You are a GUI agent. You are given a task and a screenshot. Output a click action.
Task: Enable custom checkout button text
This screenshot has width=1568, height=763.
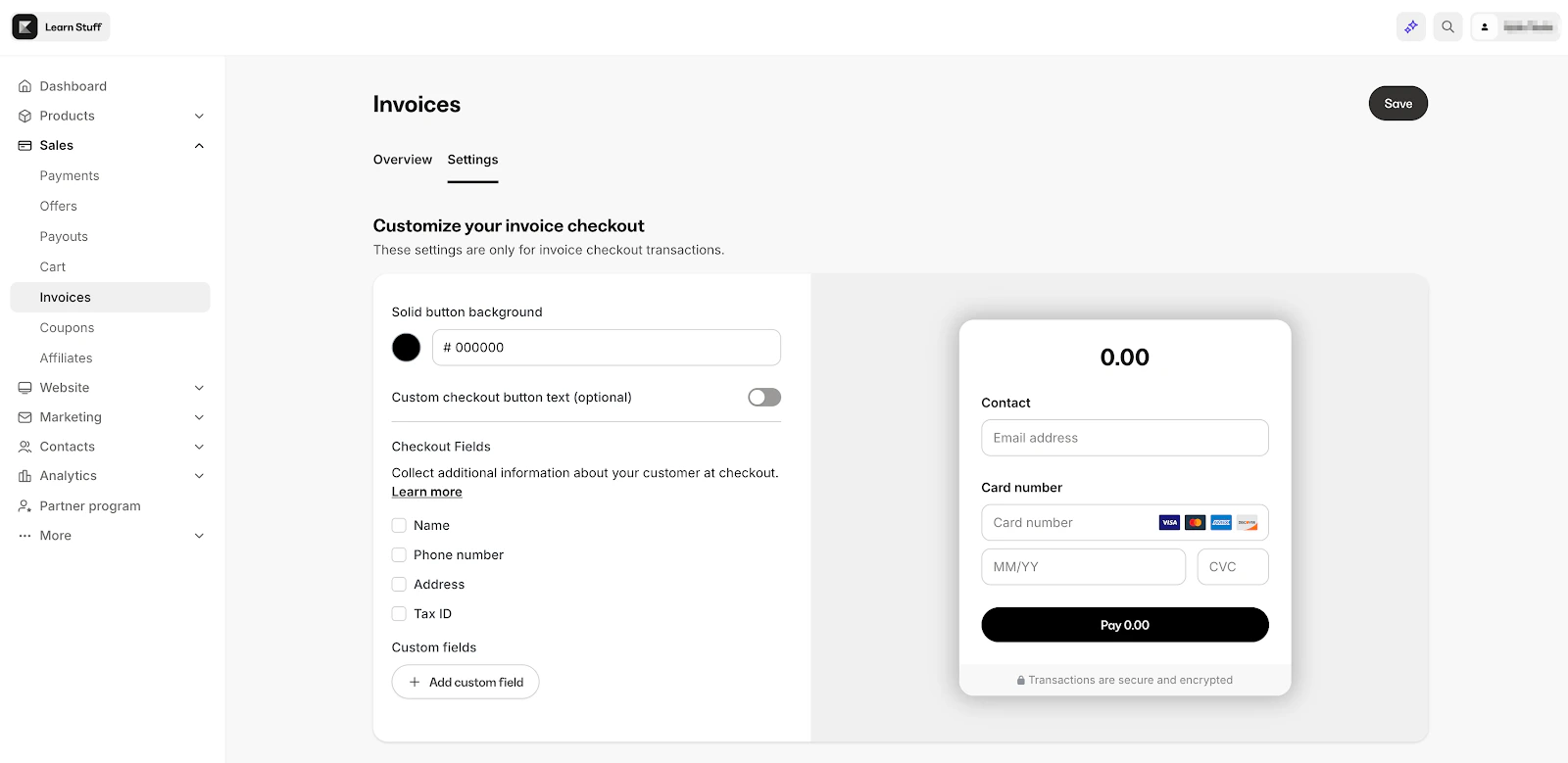tap(763, 397)
